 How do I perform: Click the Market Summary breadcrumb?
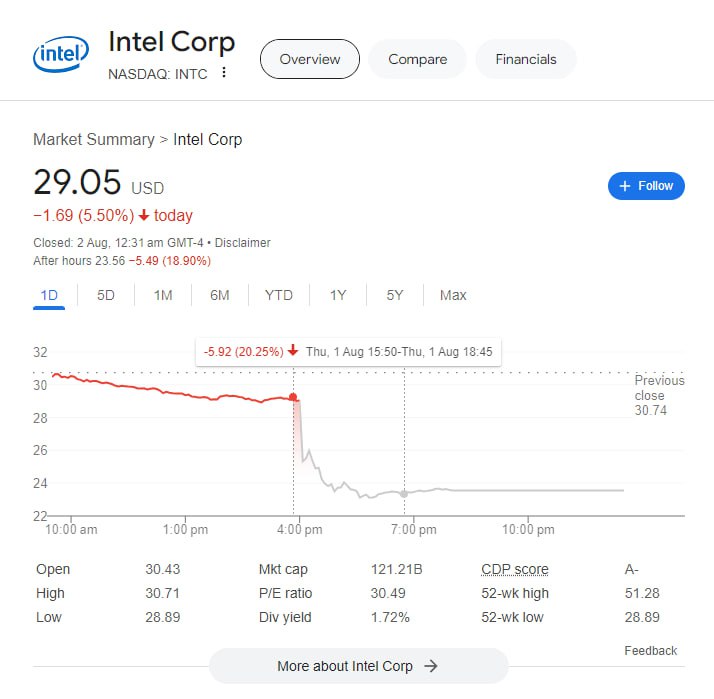coord(93,139)
